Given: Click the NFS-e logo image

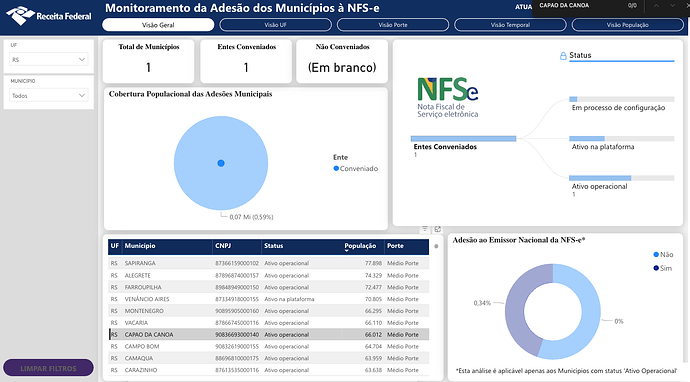Looking at the screenshot, I should point(448,97).
